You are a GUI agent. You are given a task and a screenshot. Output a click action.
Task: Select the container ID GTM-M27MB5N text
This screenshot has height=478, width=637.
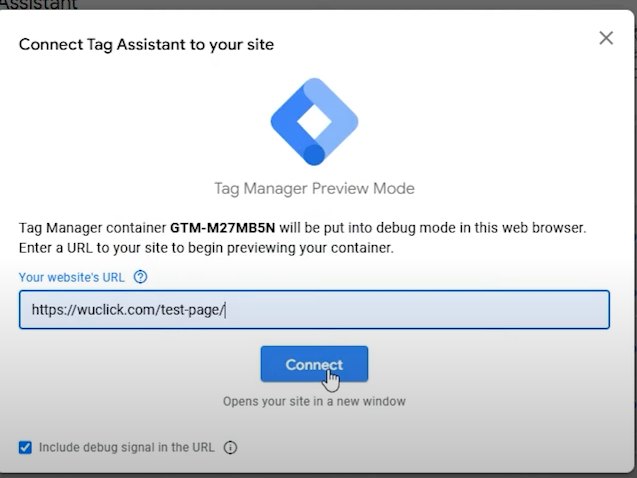(x=222, y=228)
